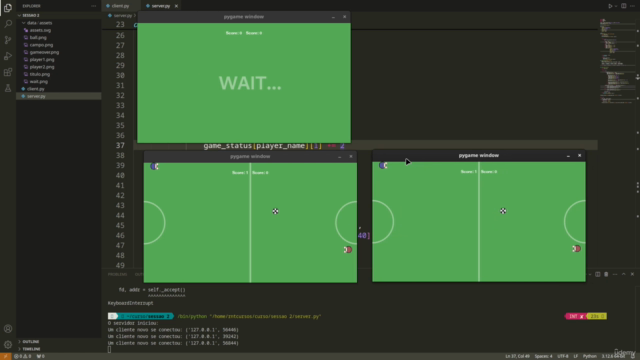Split the editor to the right
Image resolution: width=640 pixels, height=360 pixels.
coord(624,6)
